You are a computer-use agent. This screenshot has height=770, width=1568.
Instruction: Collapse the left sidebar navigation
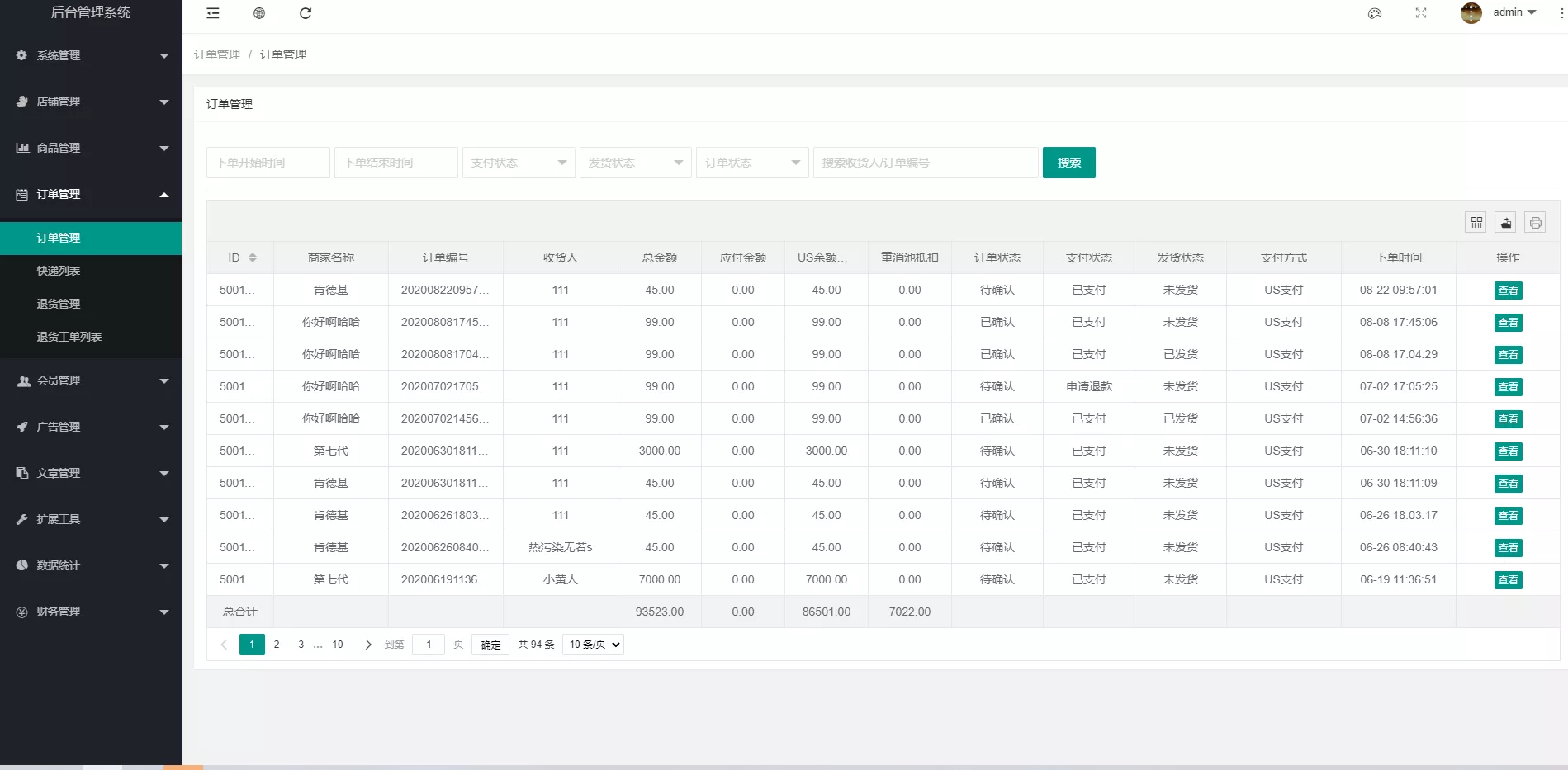coord(212,13)
